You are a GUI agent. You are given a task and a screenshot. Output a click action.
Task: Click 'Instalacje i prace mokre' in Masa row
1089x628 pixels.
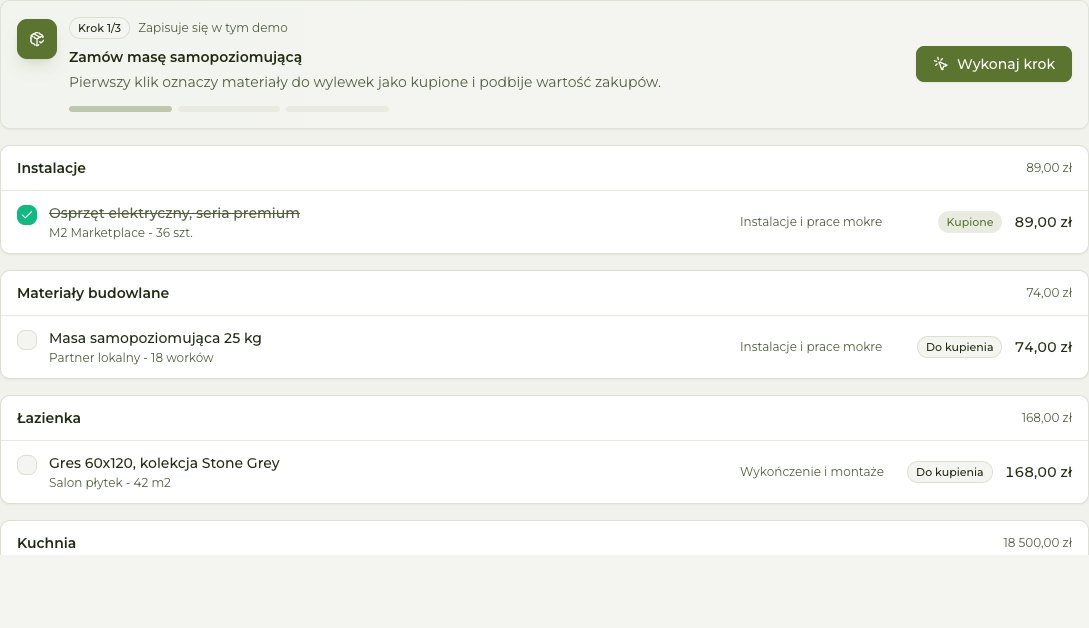pos(810,347)
